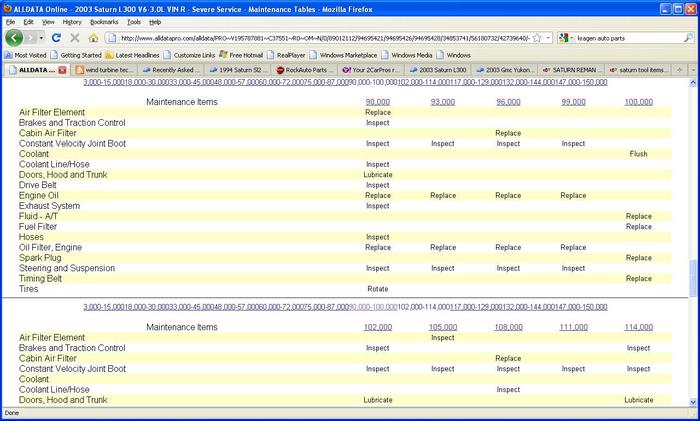Click in the kragen auto parts search field
Image resolution: width=700 pixels, height=421 pixels.
(x=620, y=38)
